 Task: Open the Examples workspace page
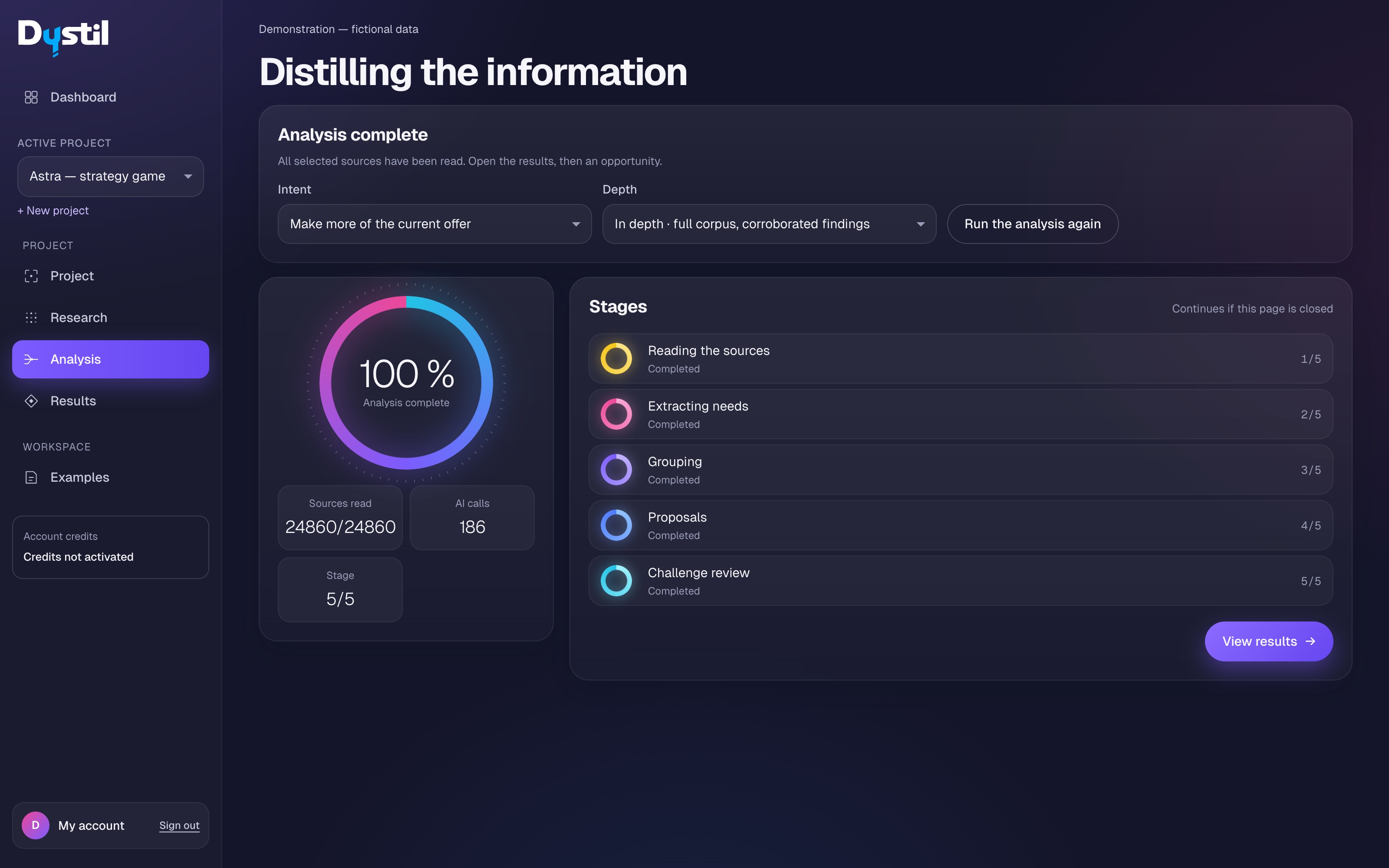click(x=110, y=477)
